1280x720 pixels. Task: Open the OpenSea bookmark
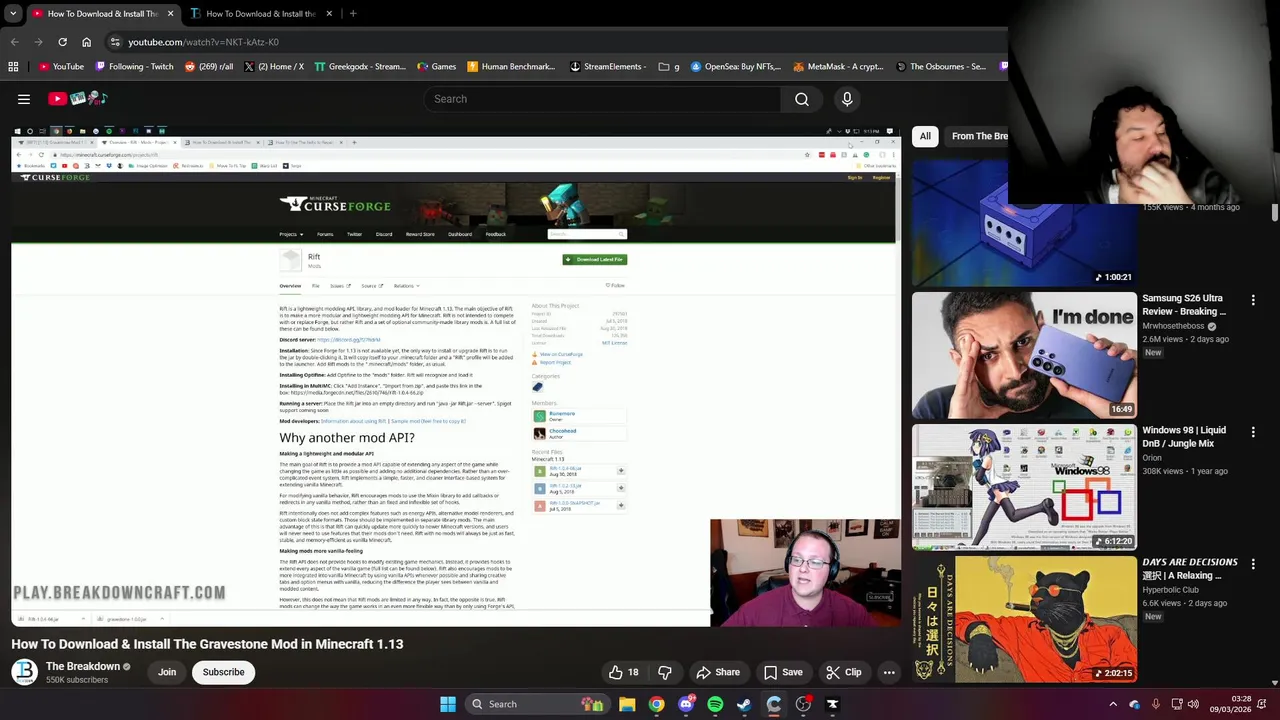[x=734, y=67]
